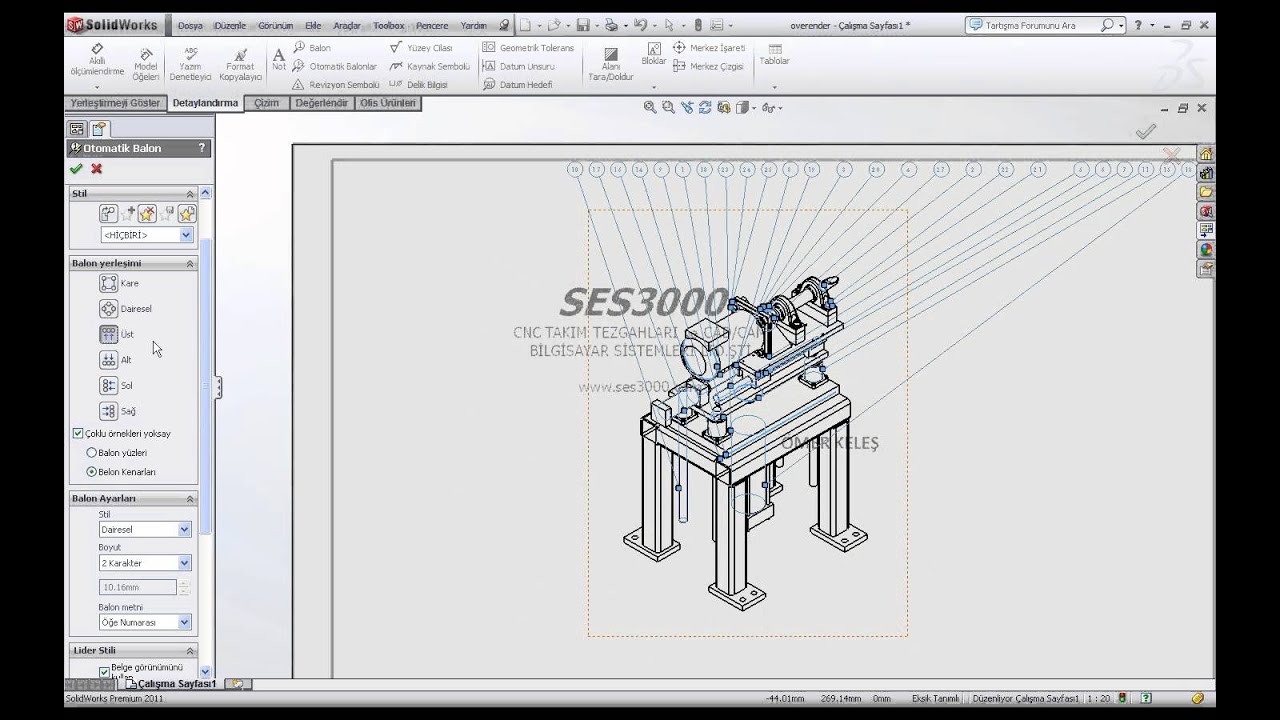Collapse Lider Stili section

189,651
